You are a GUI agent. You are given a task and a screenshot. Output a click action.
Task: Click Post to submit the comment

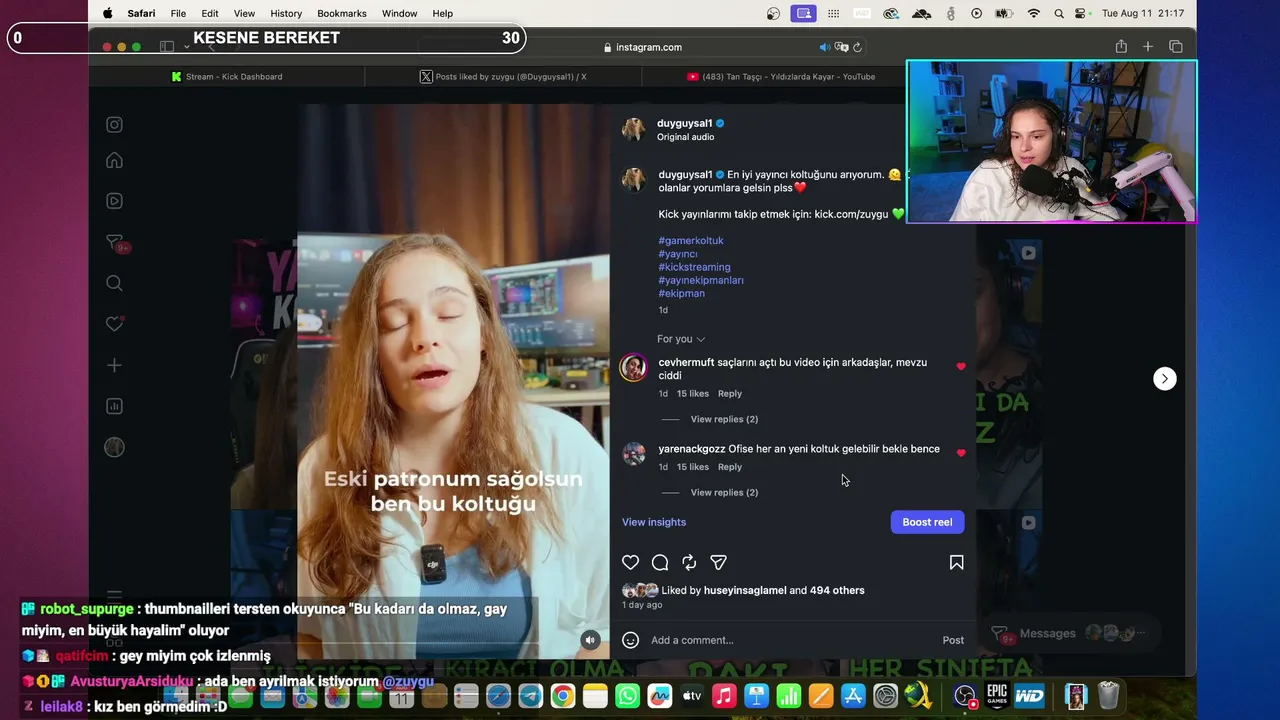[x=953, y=640]
